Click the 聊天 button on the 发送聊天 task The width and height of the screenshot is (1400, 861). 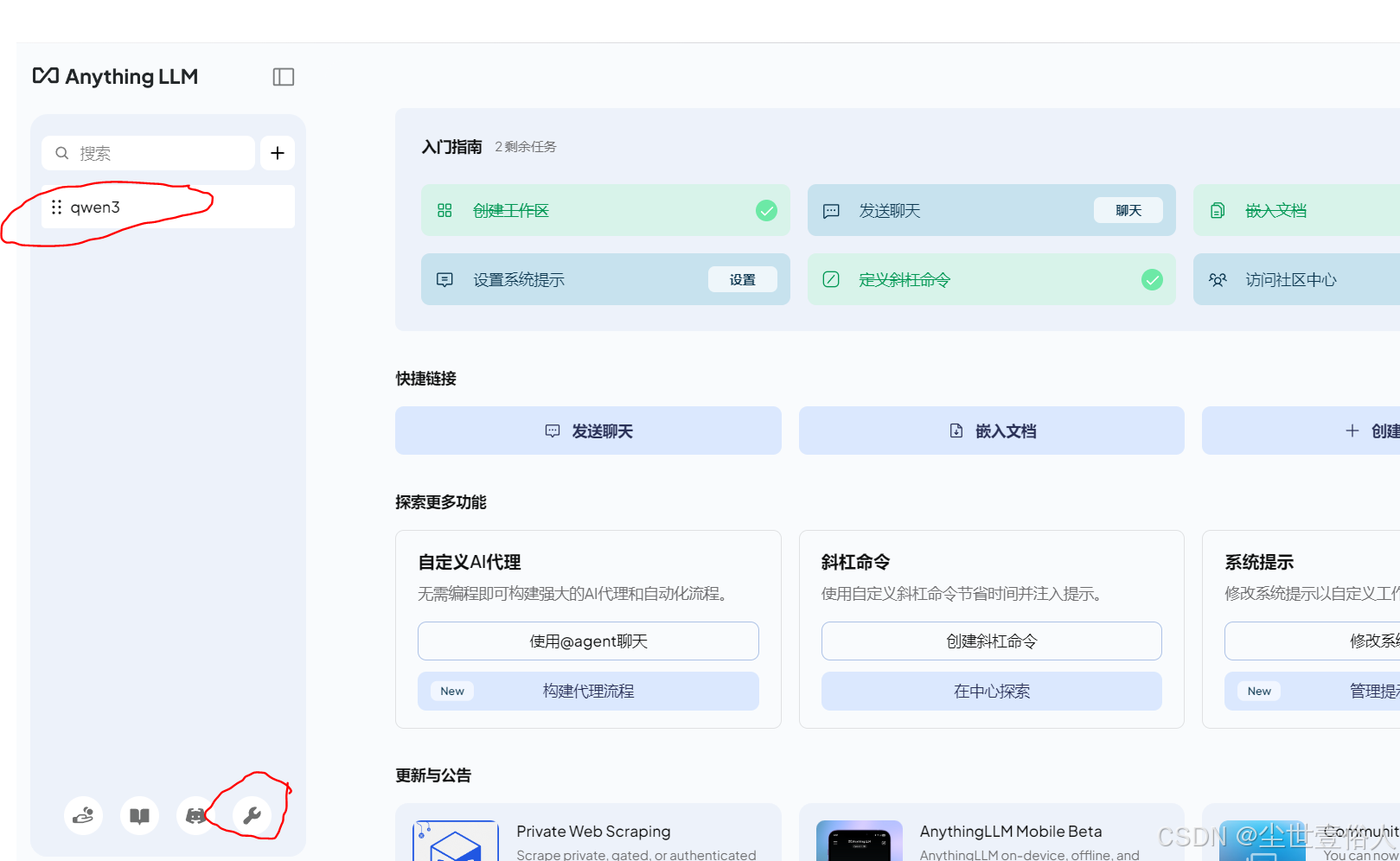pyautogui.click(x=1128, y=210)
